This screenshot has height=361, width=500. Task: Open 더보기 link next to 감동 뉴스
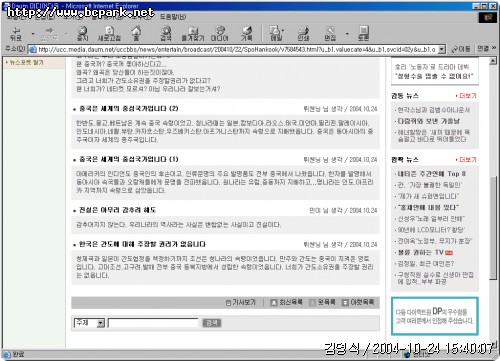[468, 96]
